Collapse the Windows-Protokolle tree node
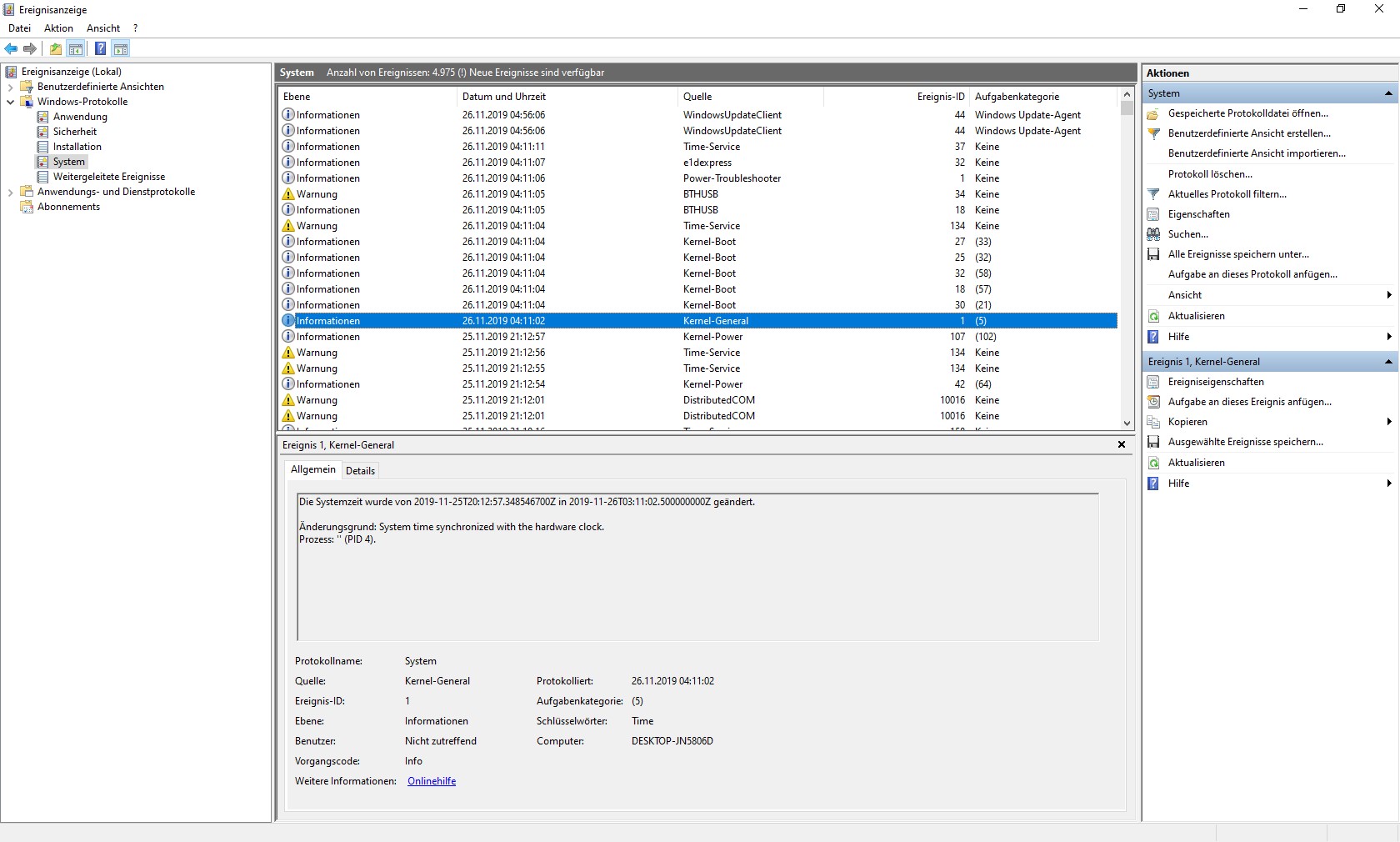Viewport: 1400px width, 842px height. click(x=10, y=102)
